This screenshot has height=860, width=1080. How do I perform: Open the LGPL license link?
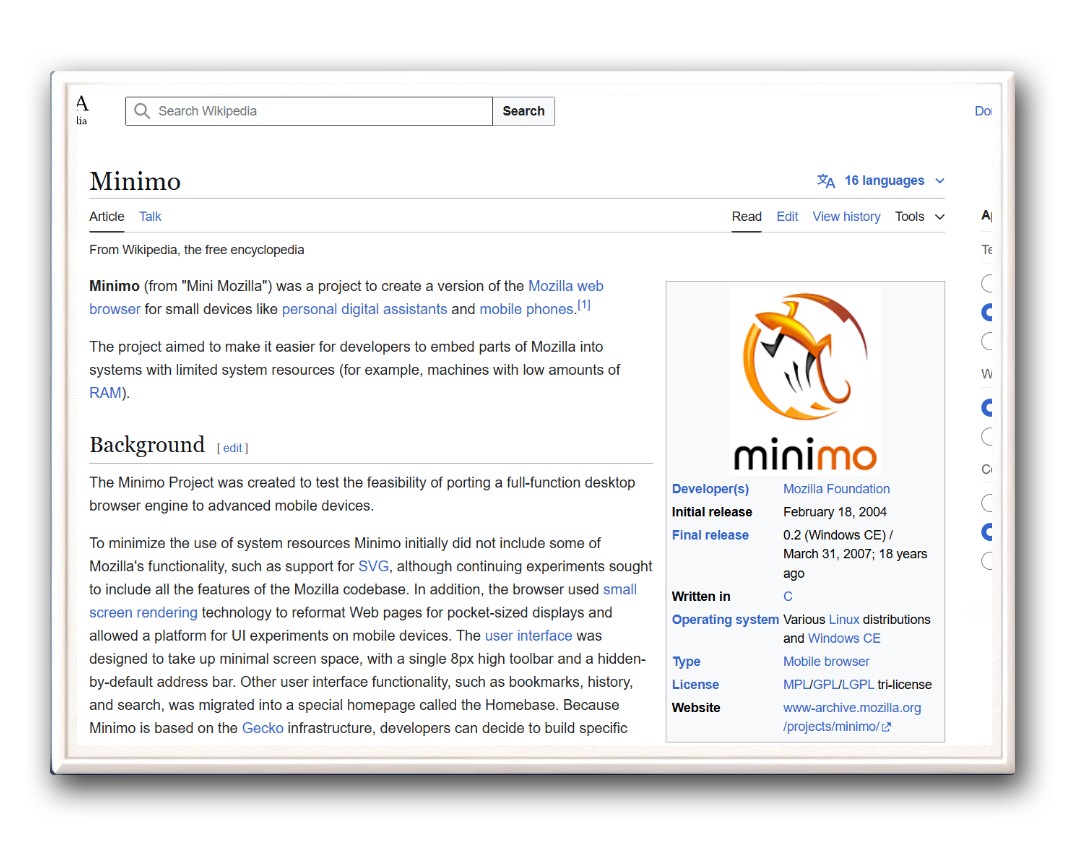point(858,684)
